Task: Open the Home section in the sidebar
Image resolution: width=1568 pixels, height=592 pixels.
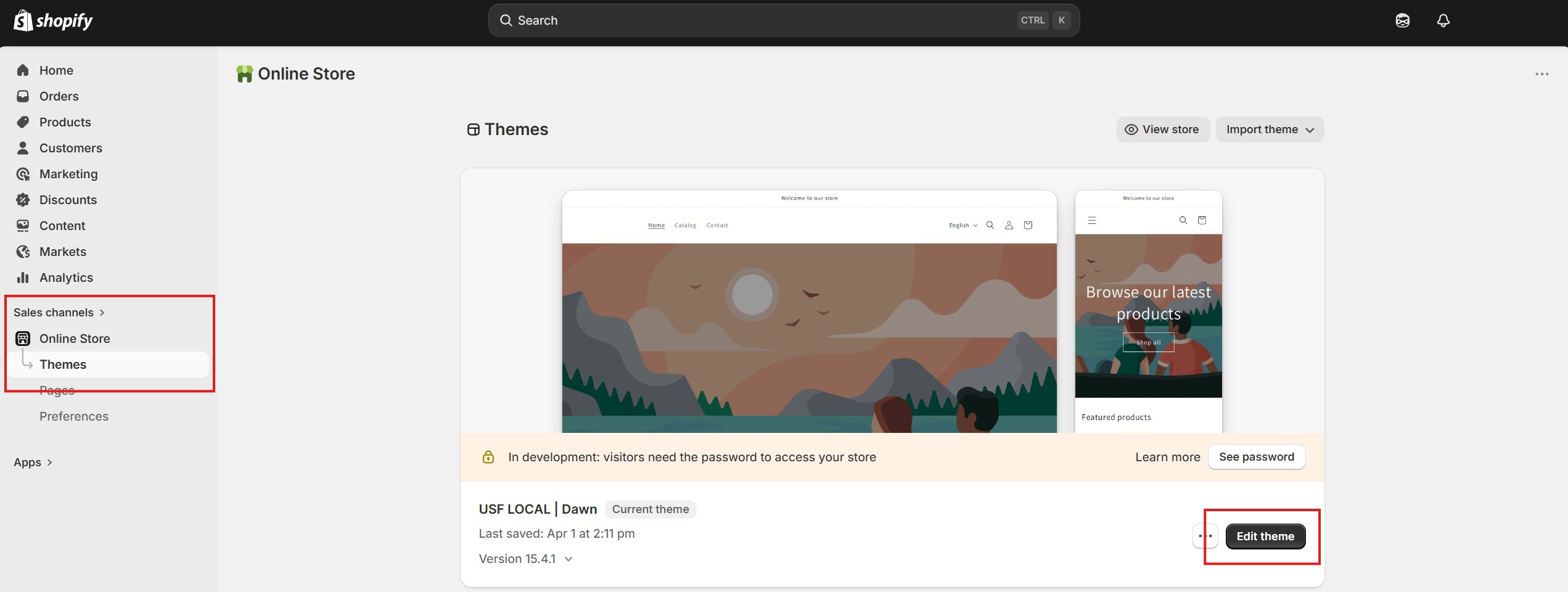Action: pos(56,70)
